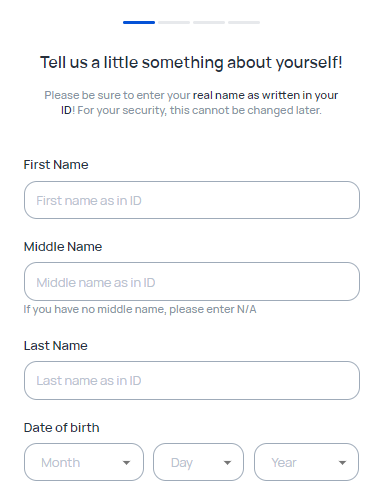Select the Last Name input field
Image resolution: width=385 pixels, height=494 pixels.
(192, 380)
